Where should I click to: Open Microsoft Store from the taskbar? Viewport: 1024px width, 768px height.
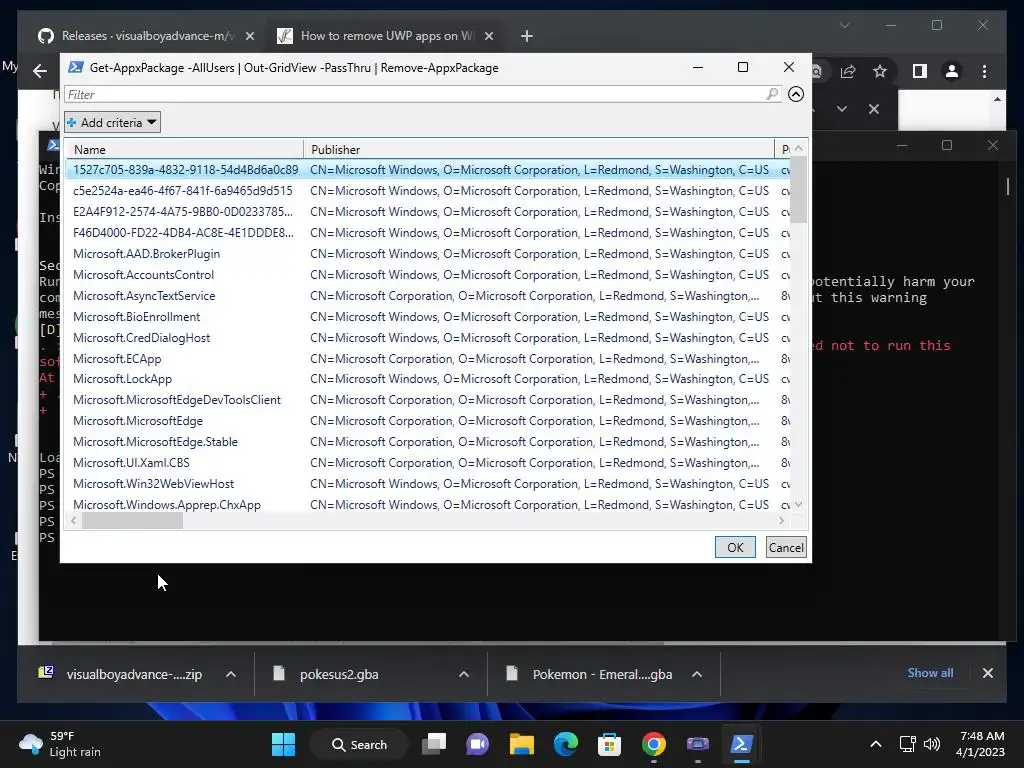point(609,744)
